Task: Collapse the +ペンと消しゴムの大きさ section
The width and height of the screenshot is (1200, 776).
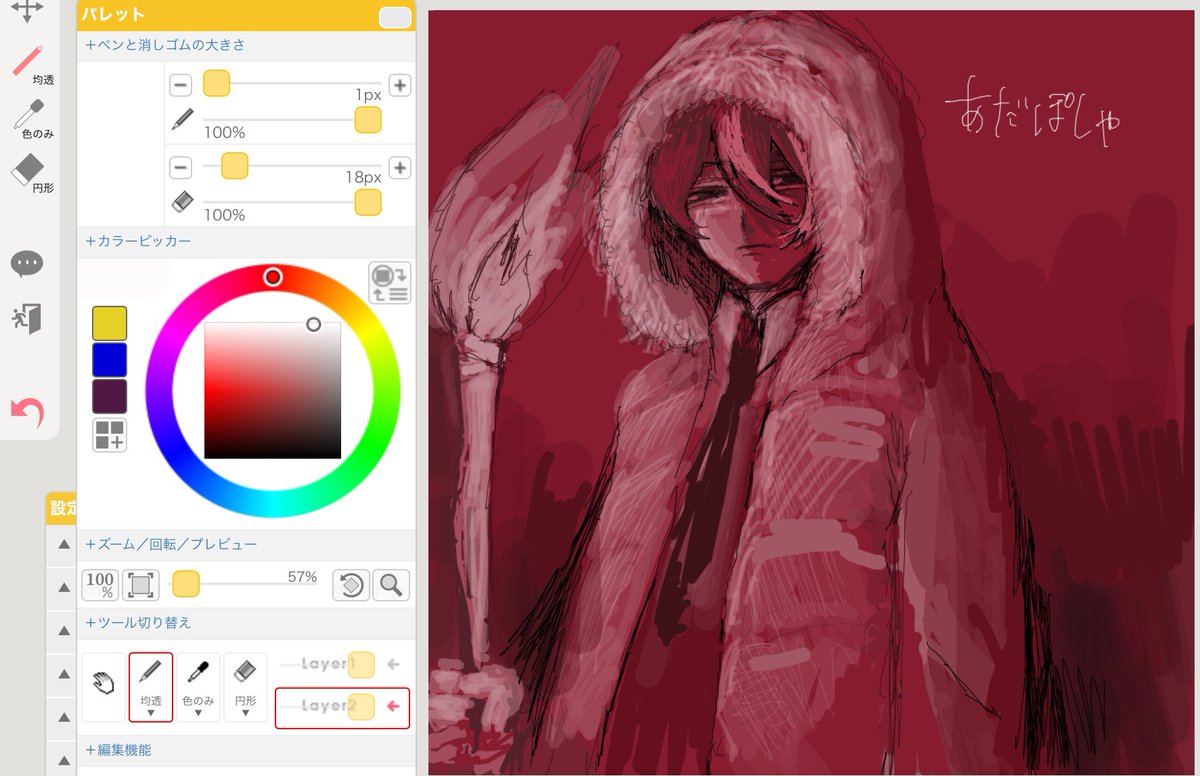Action: point(165,45)
